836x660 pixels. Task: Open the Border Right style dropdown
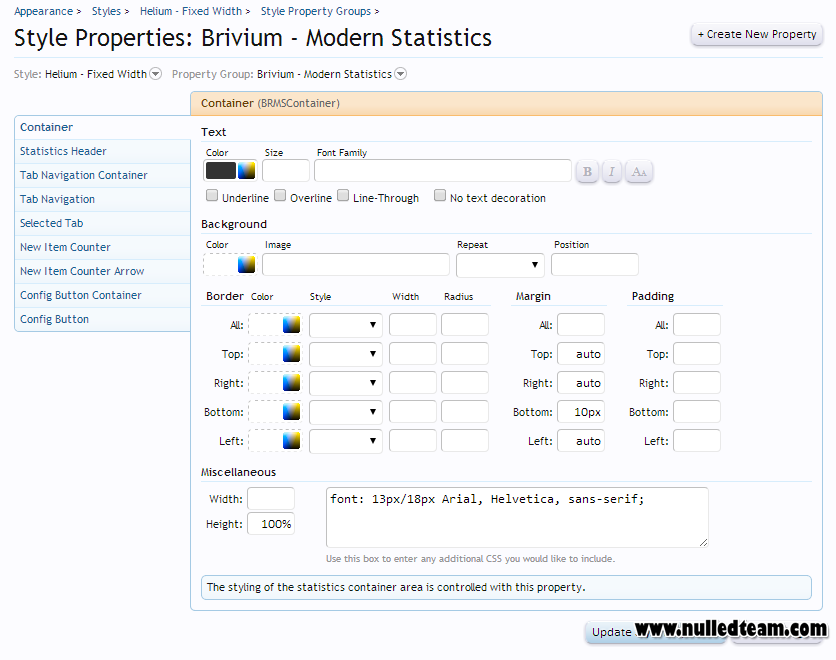coord(345,383)
